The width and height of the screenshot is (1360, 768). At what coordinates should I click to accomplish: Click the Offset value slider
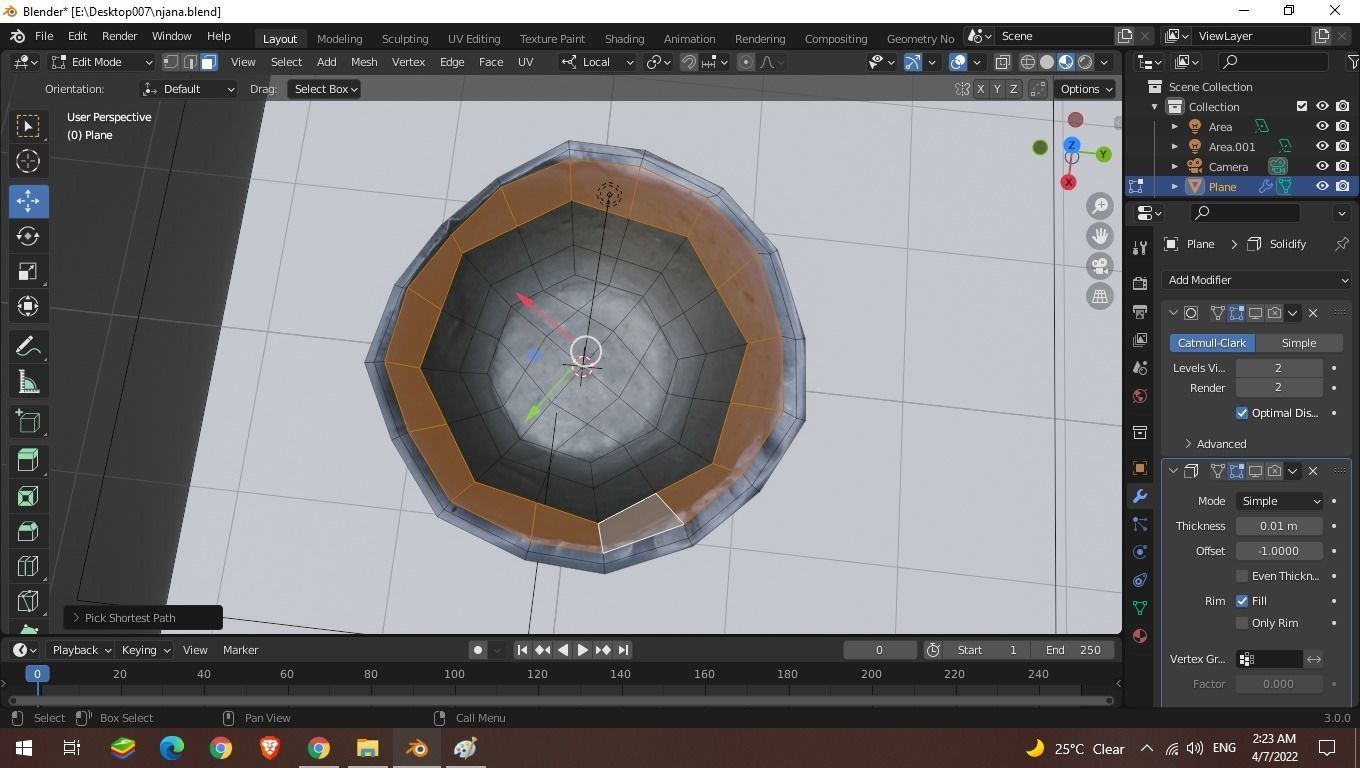click(x=1279, y=551)
